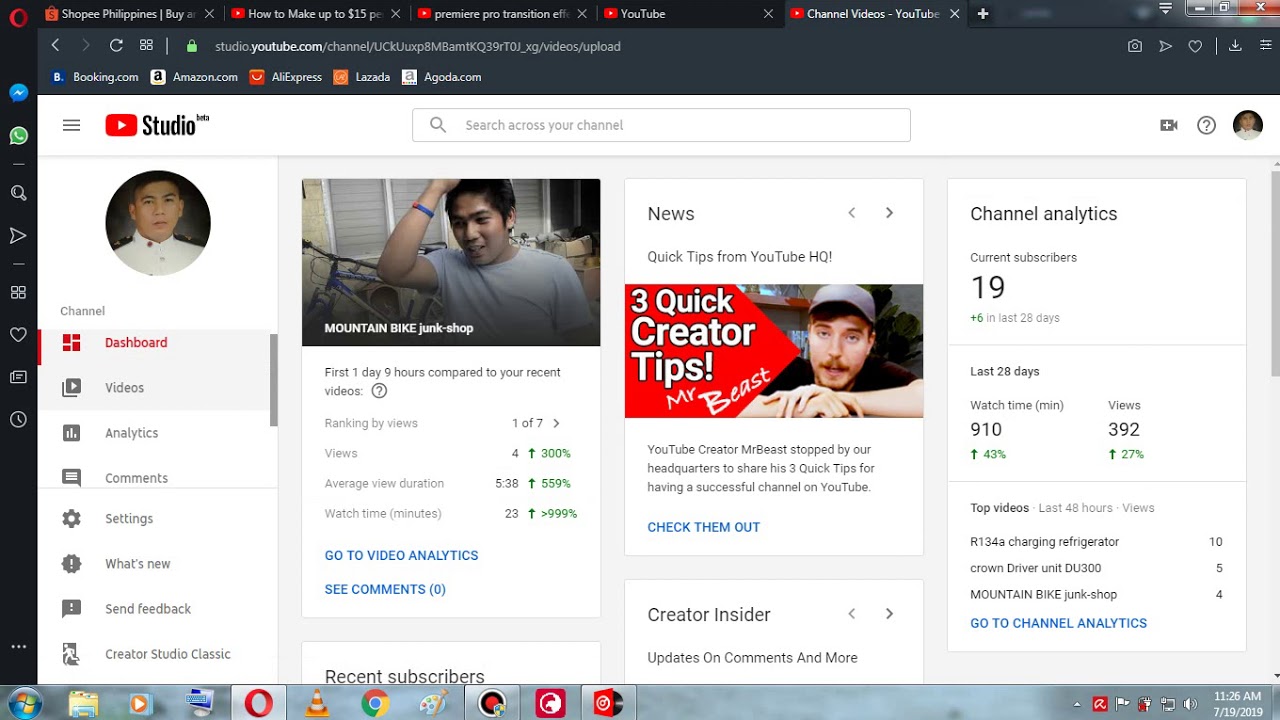Screen dimensions: 1280x720
Task: Open the Easy Setup icon at toolbar end
Action: pos(1264,46)
